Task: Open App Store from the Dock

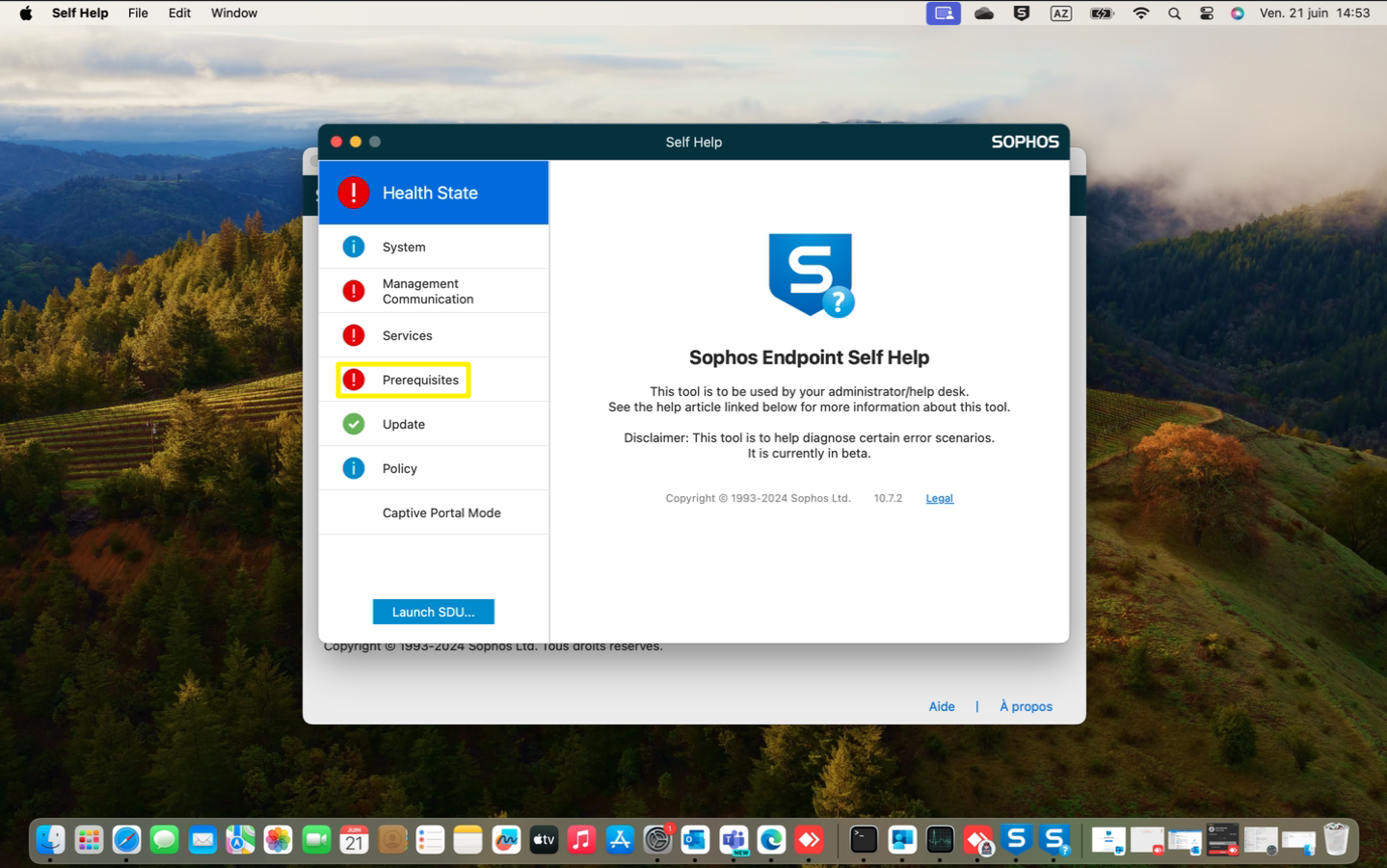Action: (620, 840)
